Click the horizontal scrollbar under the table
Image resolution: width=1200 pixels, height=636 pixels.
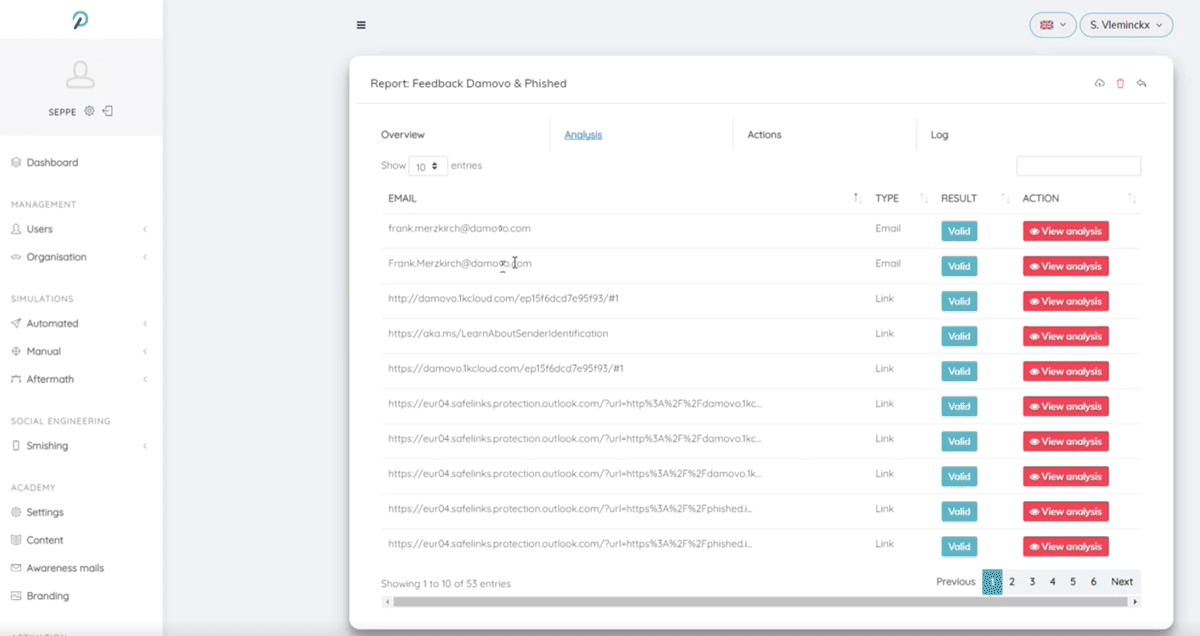[x=760, y=602]
